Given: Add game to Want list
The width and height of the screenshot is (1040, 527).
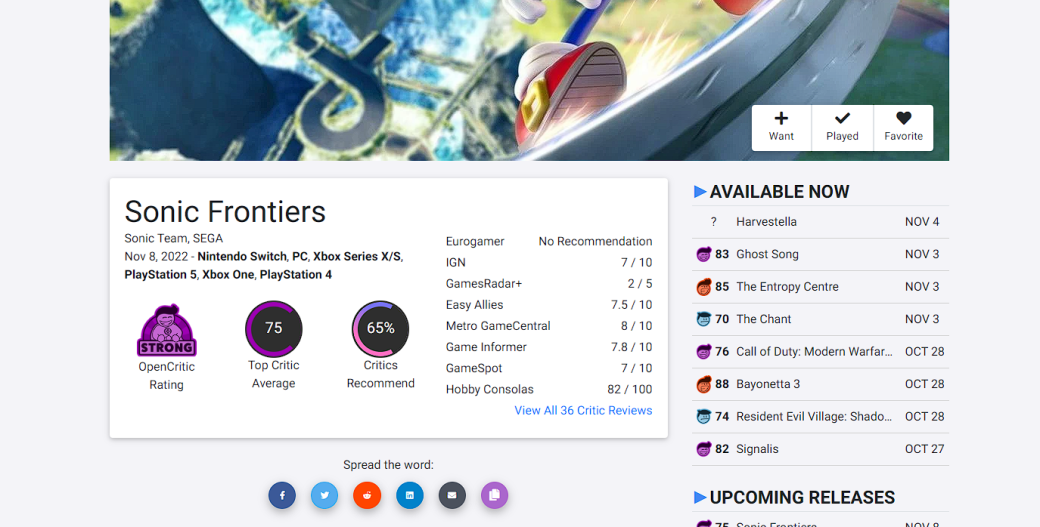Looking at the screenshot, I should point(781,127).
